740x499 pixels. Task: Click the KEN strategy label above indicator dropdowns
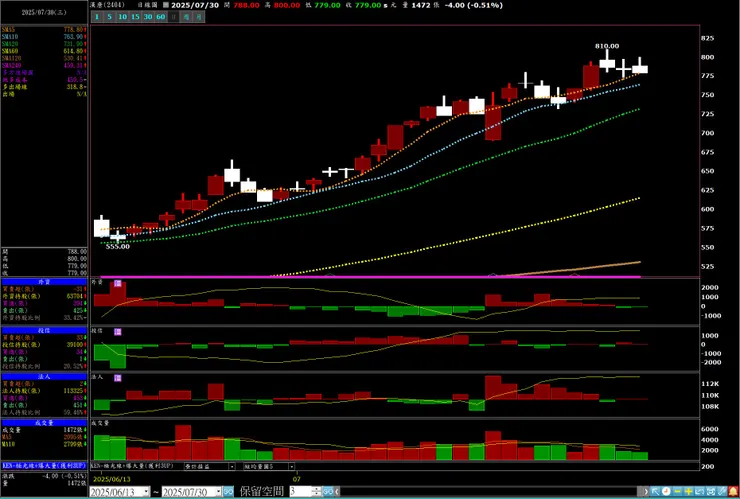132,466
